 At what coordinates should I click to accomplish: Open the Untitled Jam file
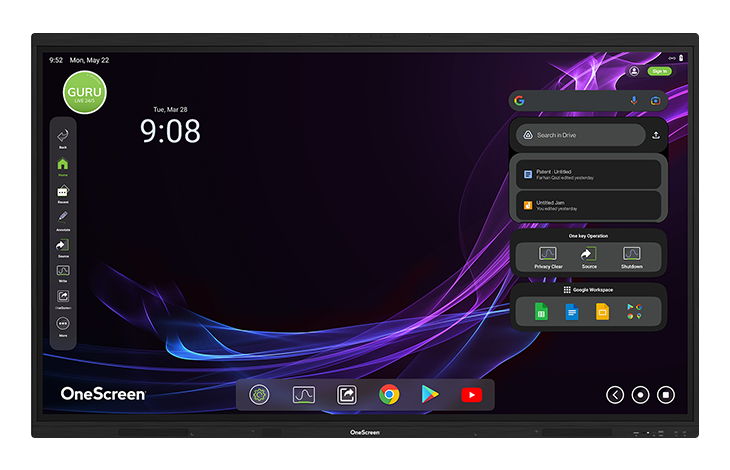click(x=588, y=205)
